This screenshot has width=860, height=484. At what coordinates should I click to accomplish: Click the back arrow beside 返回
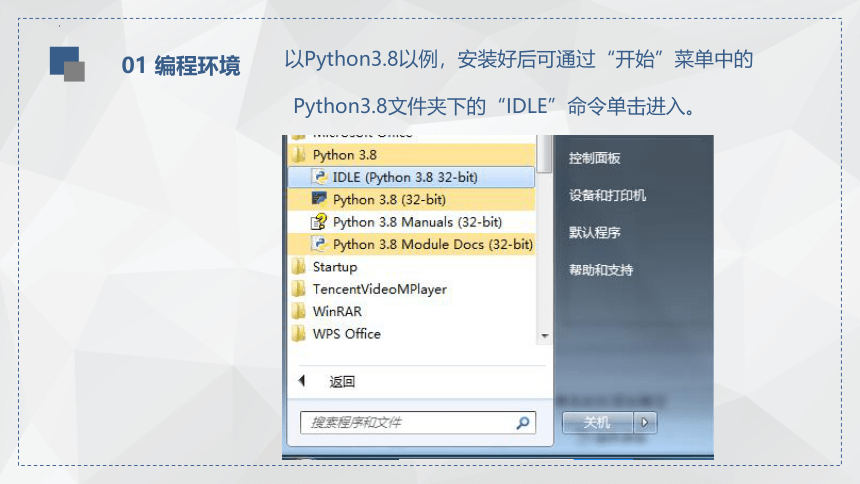(302, 381)
